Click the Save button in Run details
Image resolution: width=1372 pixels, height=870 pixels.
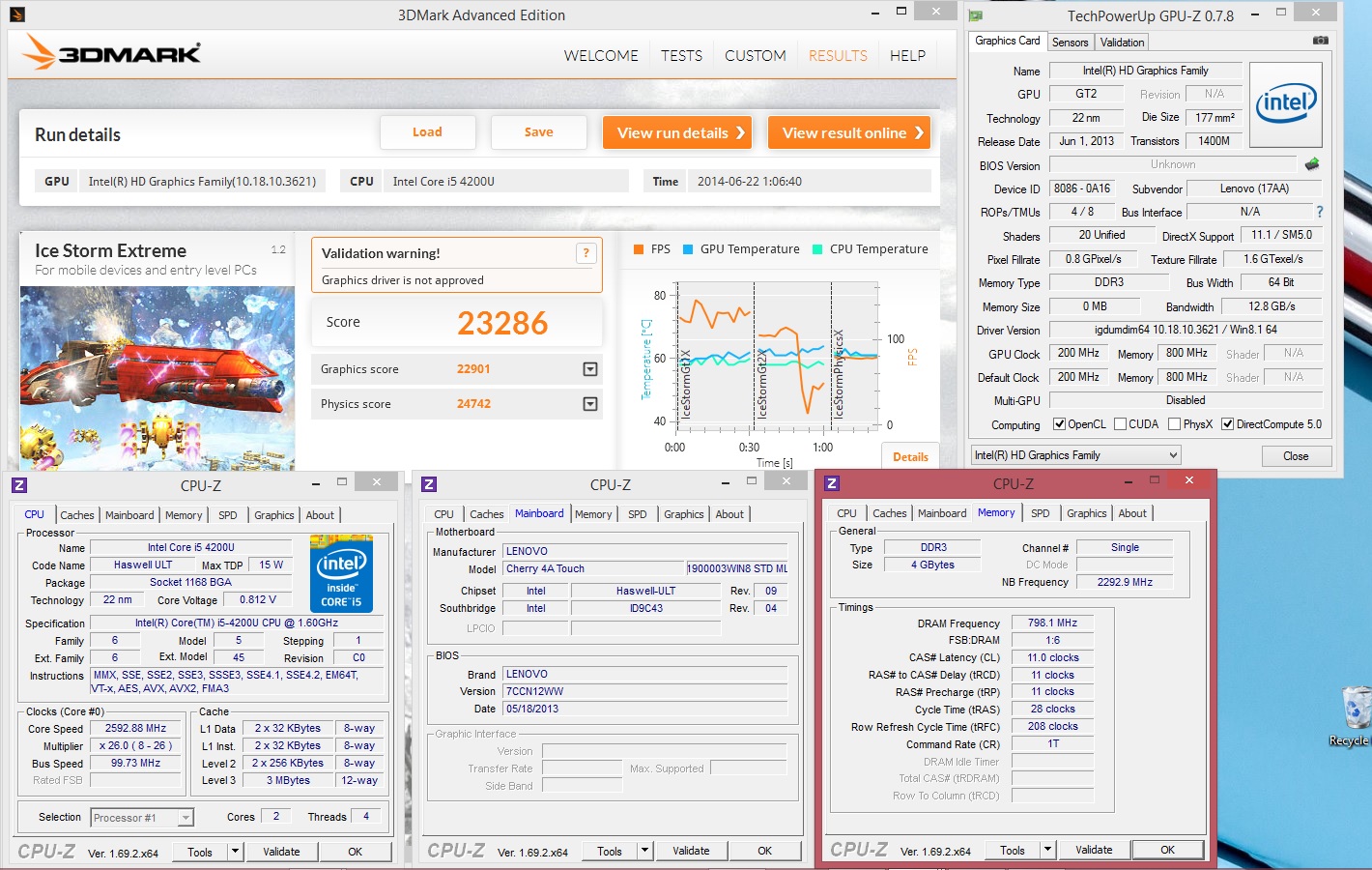539,132
